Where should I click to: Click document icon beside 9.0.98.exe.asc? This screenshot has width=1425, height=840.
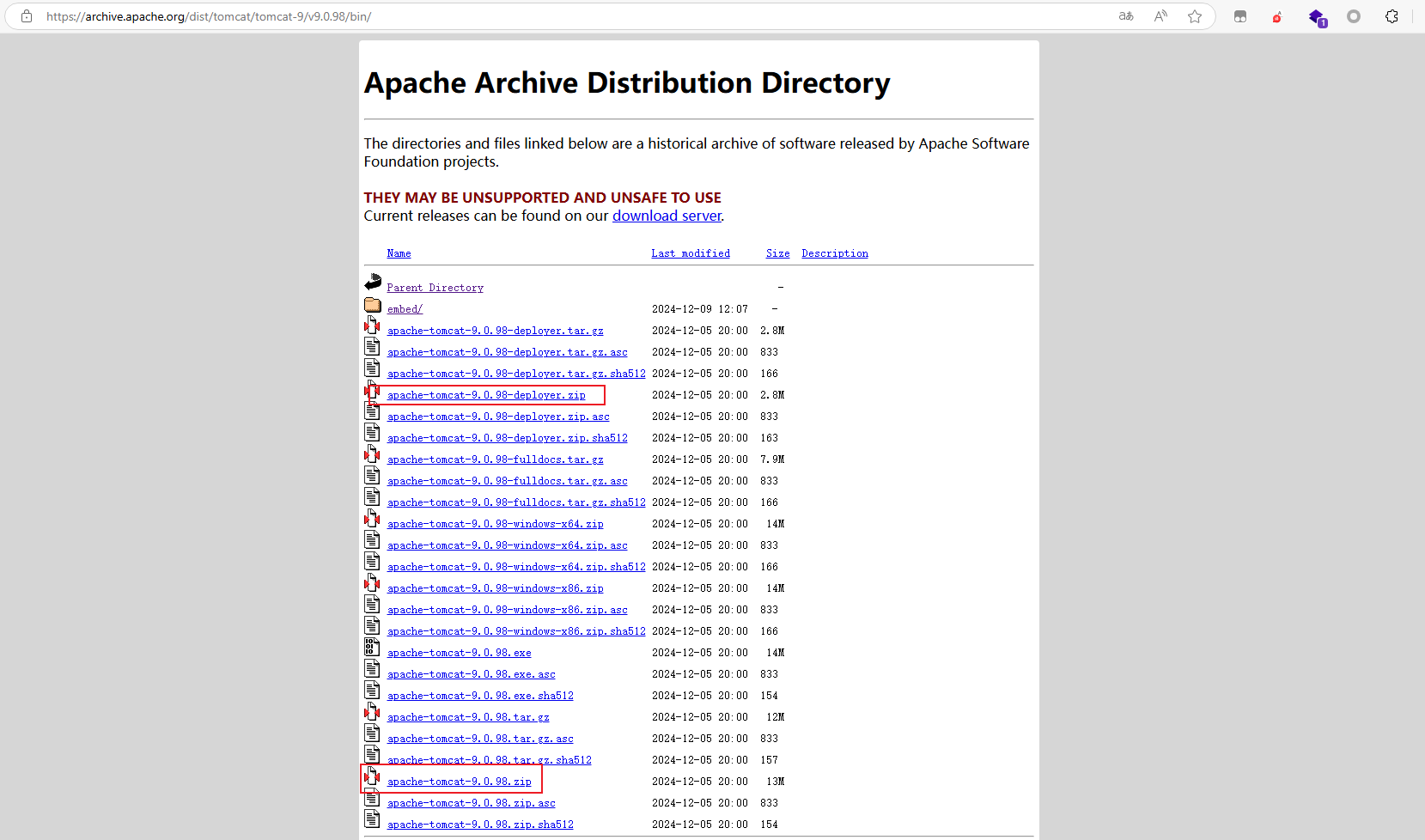[x=373, y=668]
